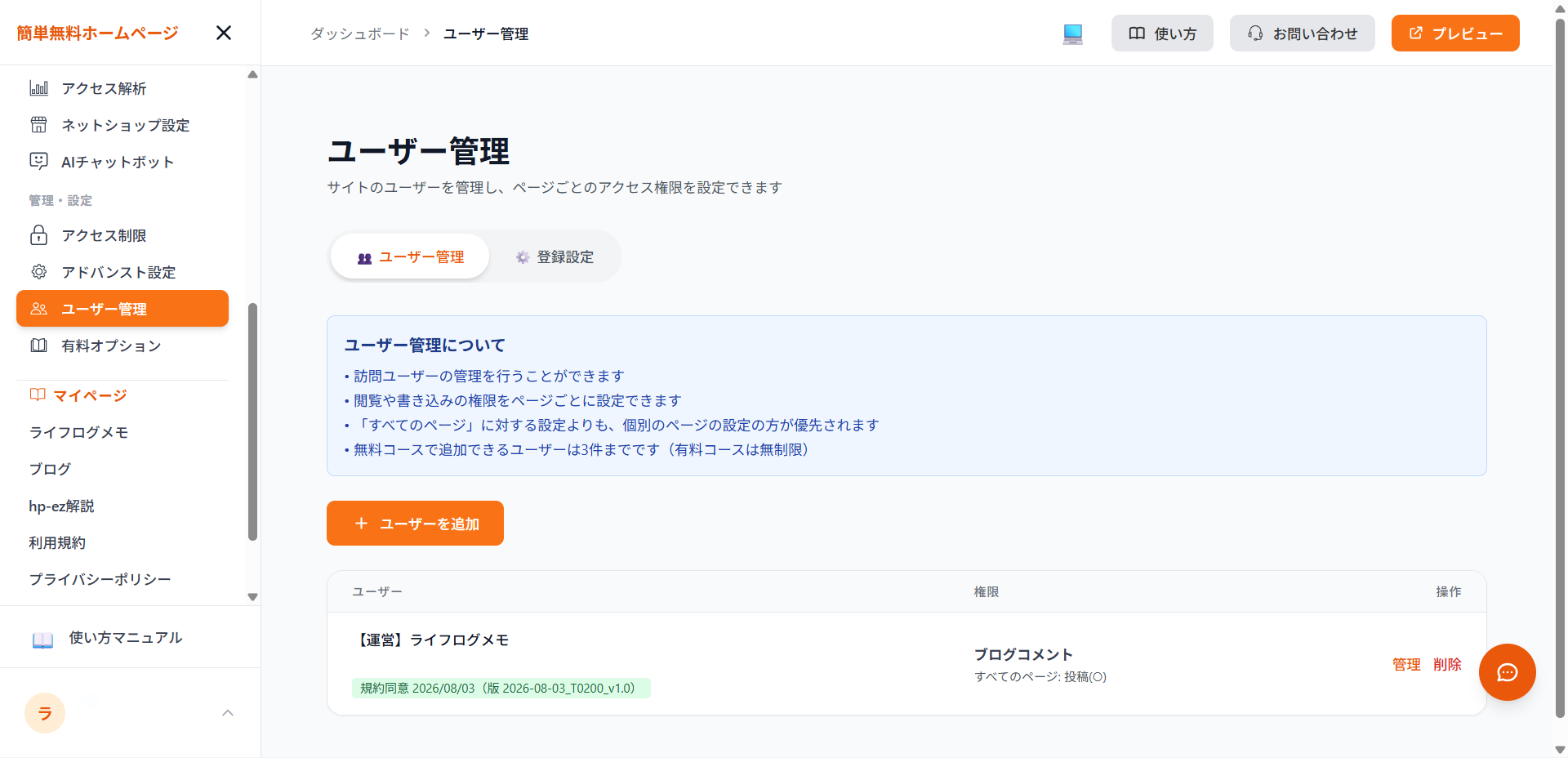Click 管理 for ライフログメモ user
Image resolution: width=1568 pixels, height=758 pixels.
pyautogui.click(x=1406, y=664)
